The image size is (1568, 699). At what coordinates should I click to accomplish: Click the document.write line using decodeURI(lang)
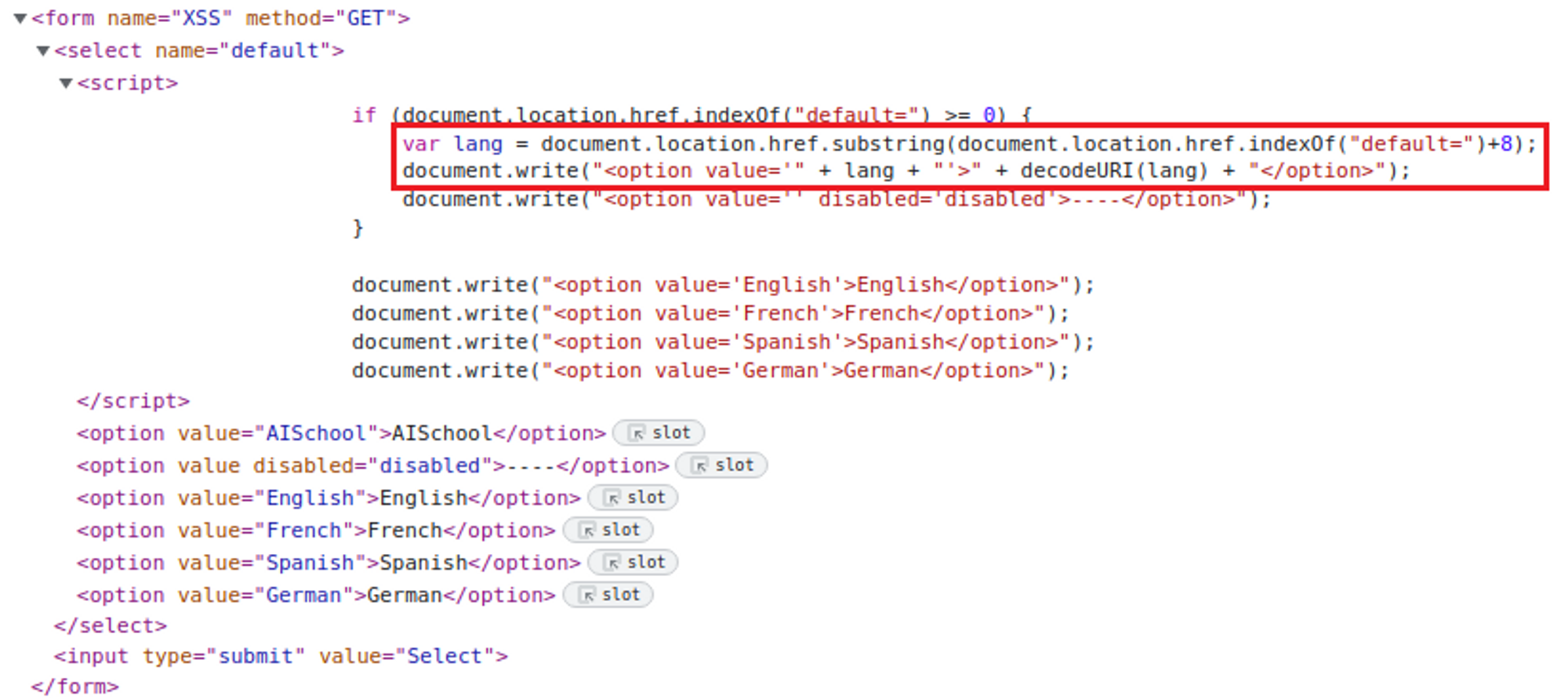[906, 171]
